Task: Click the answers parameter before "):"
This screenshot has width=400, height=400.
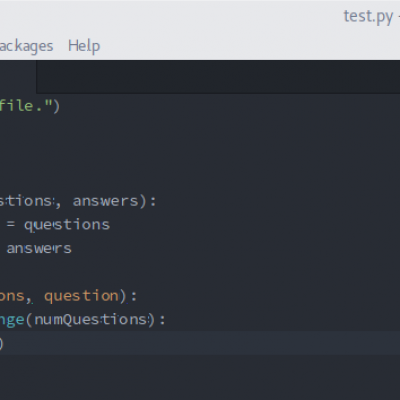Action: tap(105, 201)
